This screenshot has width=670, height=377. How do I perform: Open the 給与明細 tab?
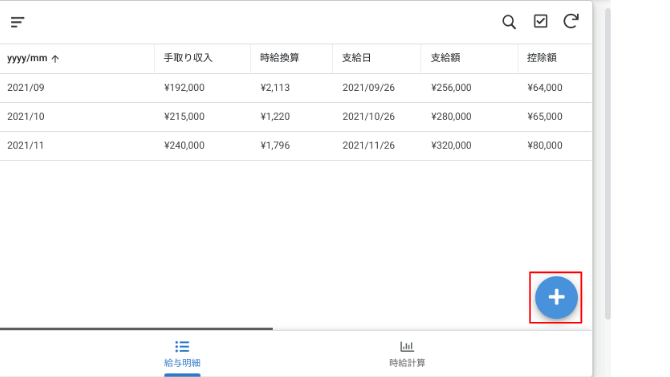[x=182, y=354]
